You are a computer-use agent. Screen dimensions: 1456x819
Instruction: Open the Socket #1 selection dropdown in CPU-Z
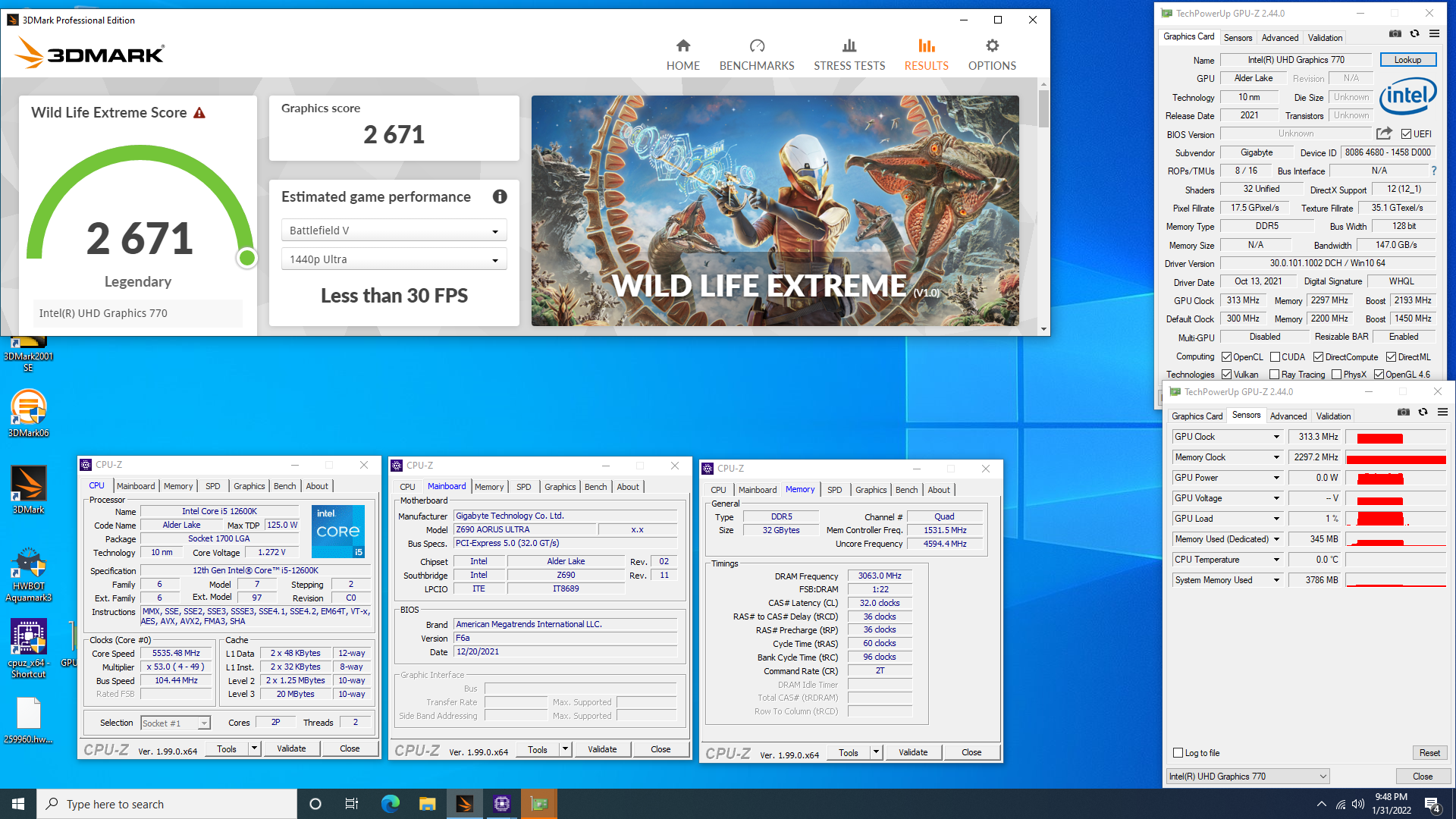tap(175, 723)
